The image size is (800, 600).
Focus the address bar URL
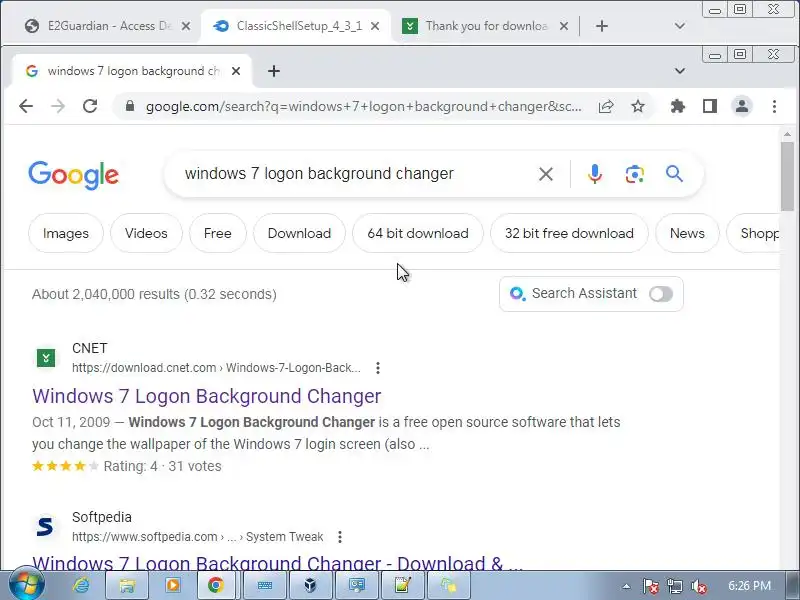click(x=363, y=106)
